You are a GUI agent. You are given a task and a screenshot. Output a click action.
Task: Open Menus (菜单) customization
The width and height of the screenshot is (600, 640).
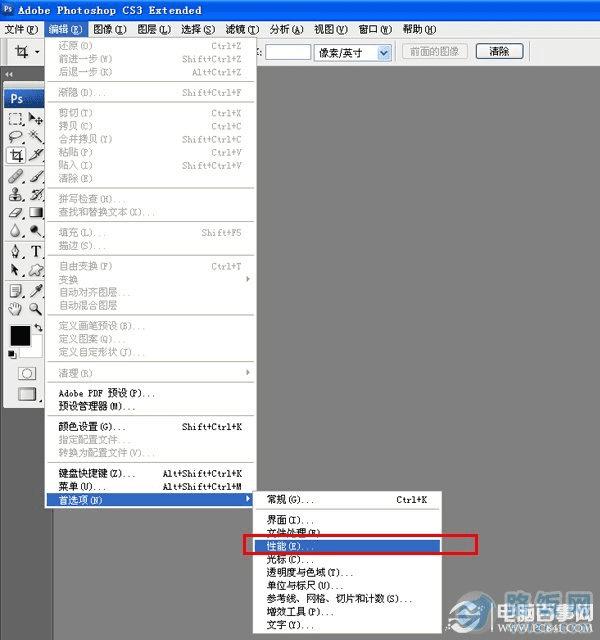149,487
